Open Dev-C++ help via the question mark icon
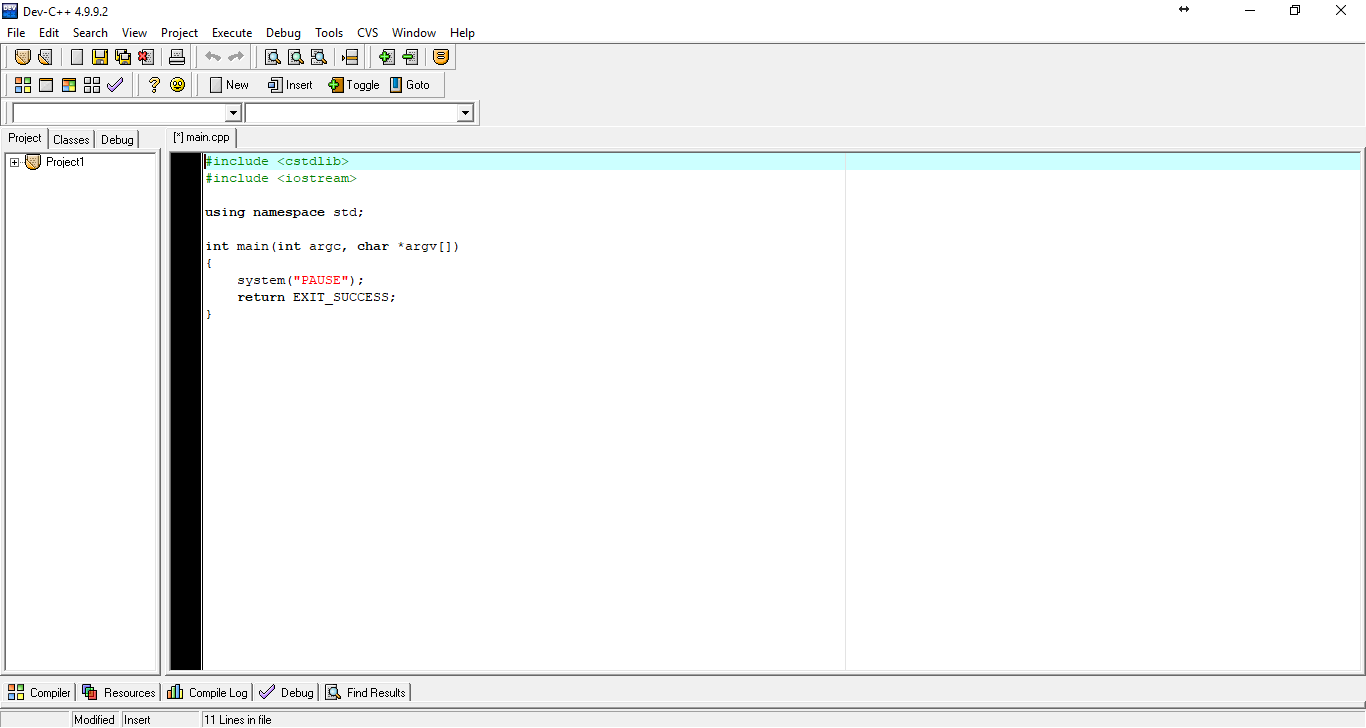The width and height of the screenshot is (1366, 728). pos(155,84)
